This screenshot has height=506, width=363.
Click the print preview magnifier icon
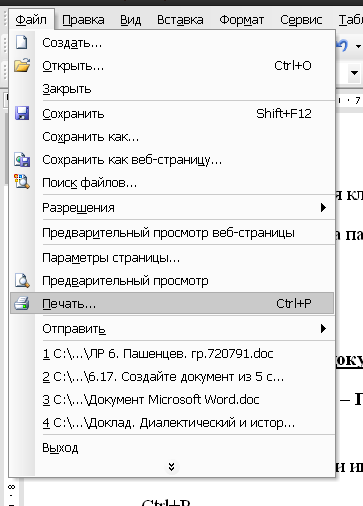[x=22, y=280]
